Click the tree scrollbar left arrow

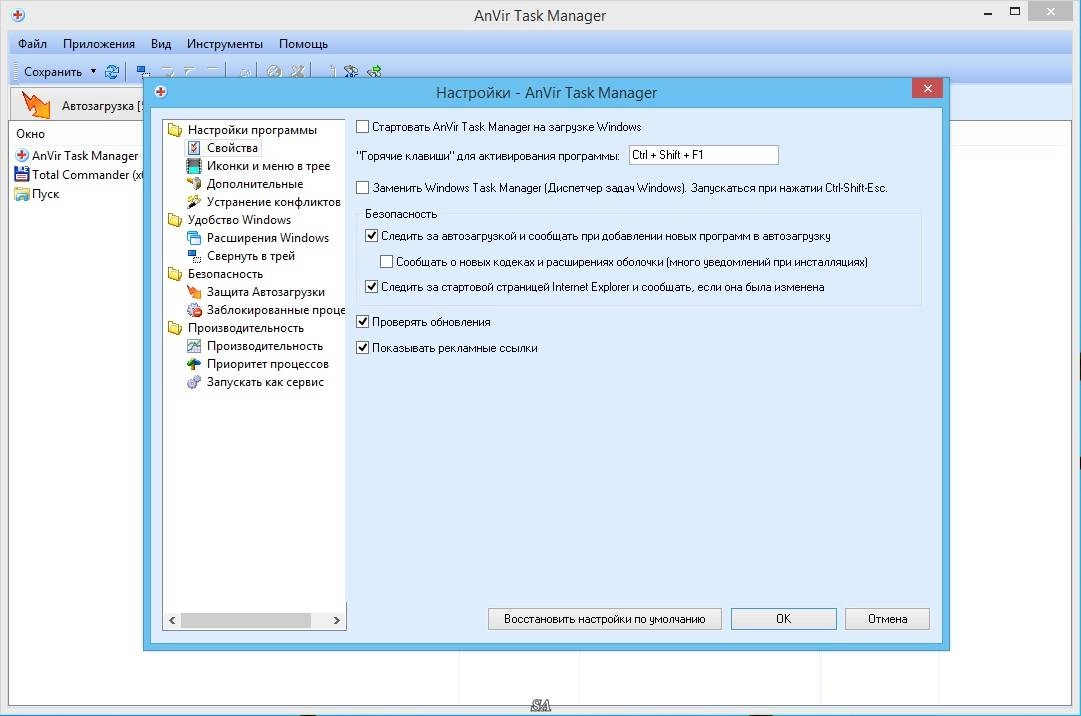[172, 620]
